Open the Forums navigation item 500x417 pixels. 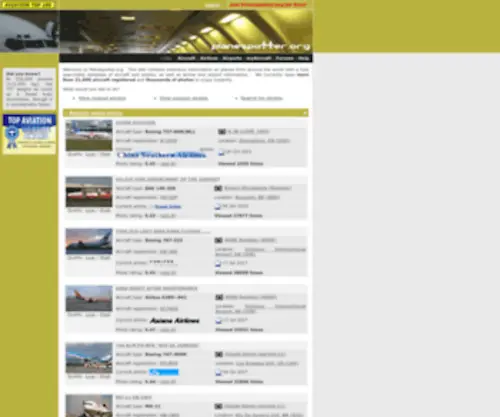(x=284, y=58)
